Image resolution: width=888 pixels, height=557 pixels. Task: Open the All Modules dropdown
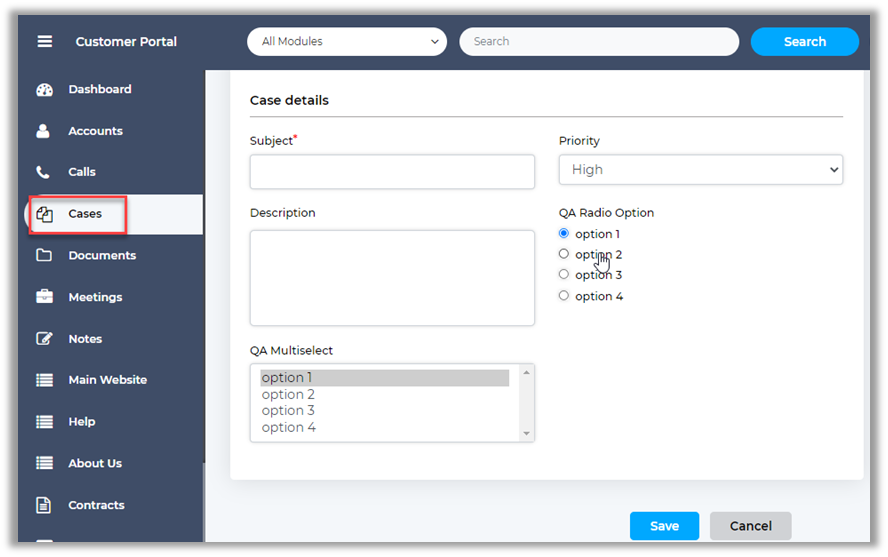pos(346,42)
